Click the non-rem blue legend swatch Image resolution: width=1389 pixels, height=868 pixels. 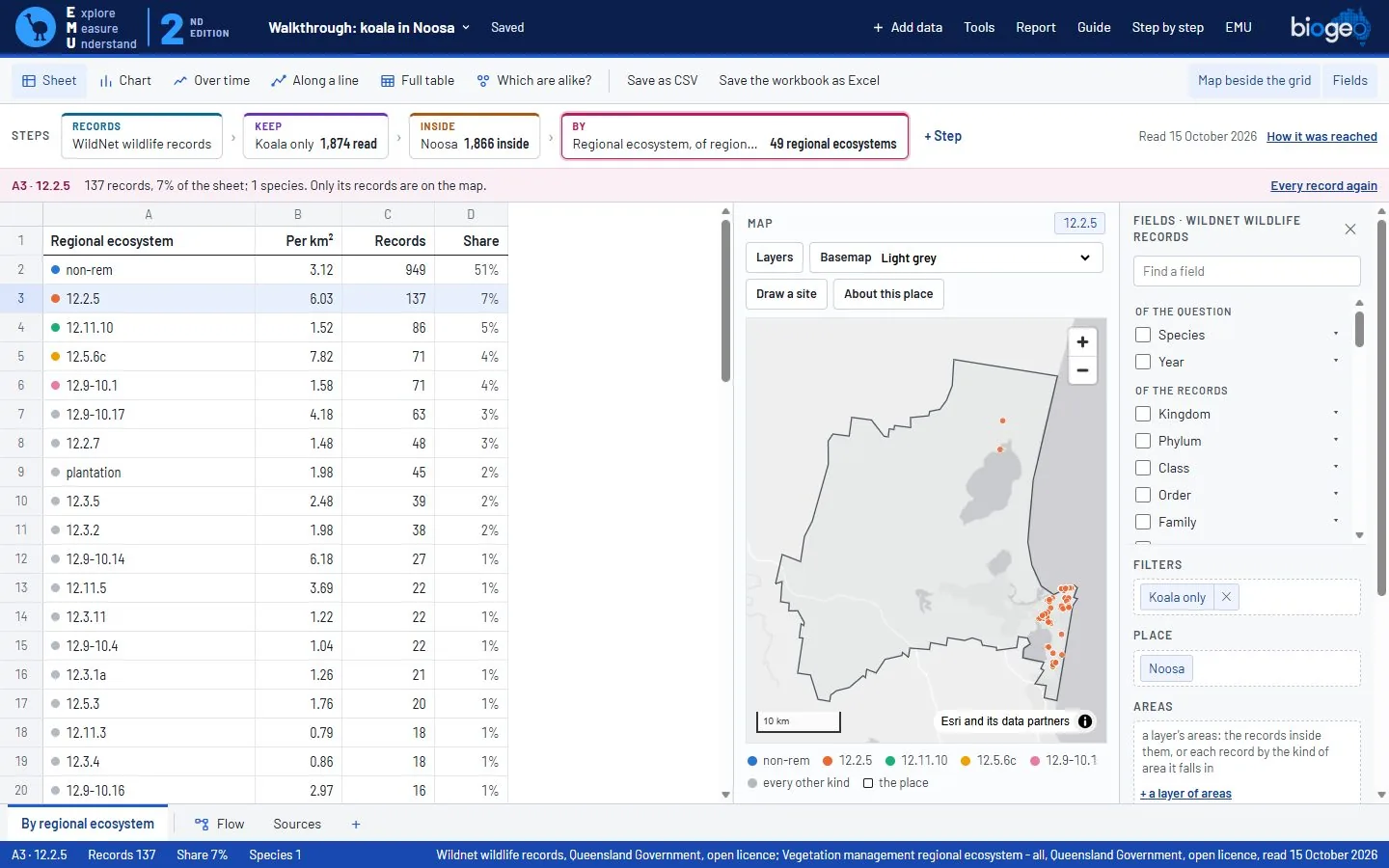752,761
